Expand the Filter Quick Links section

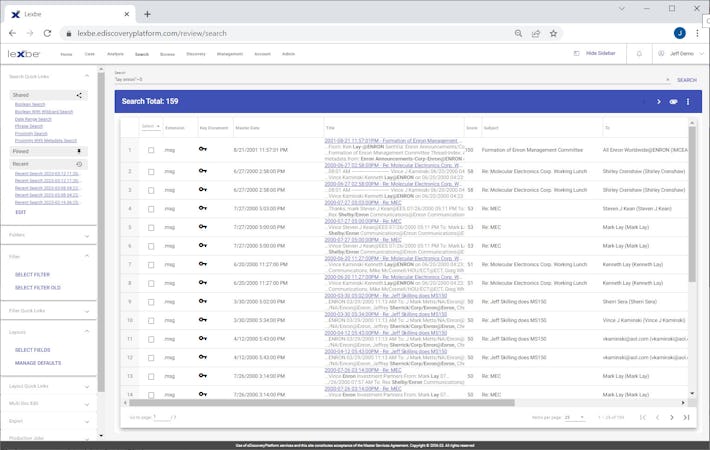click(x=87, y=311)
